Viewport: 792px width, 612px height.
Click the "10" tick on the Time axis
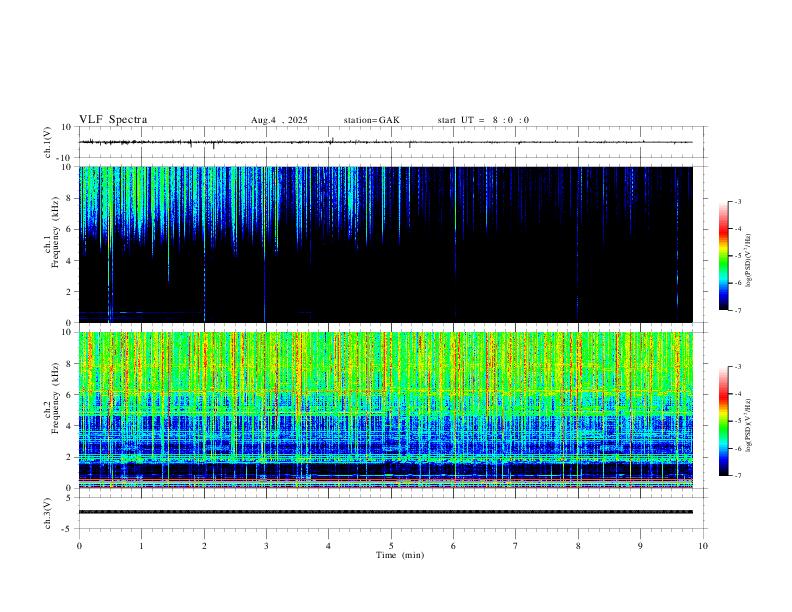click(703, 546)
